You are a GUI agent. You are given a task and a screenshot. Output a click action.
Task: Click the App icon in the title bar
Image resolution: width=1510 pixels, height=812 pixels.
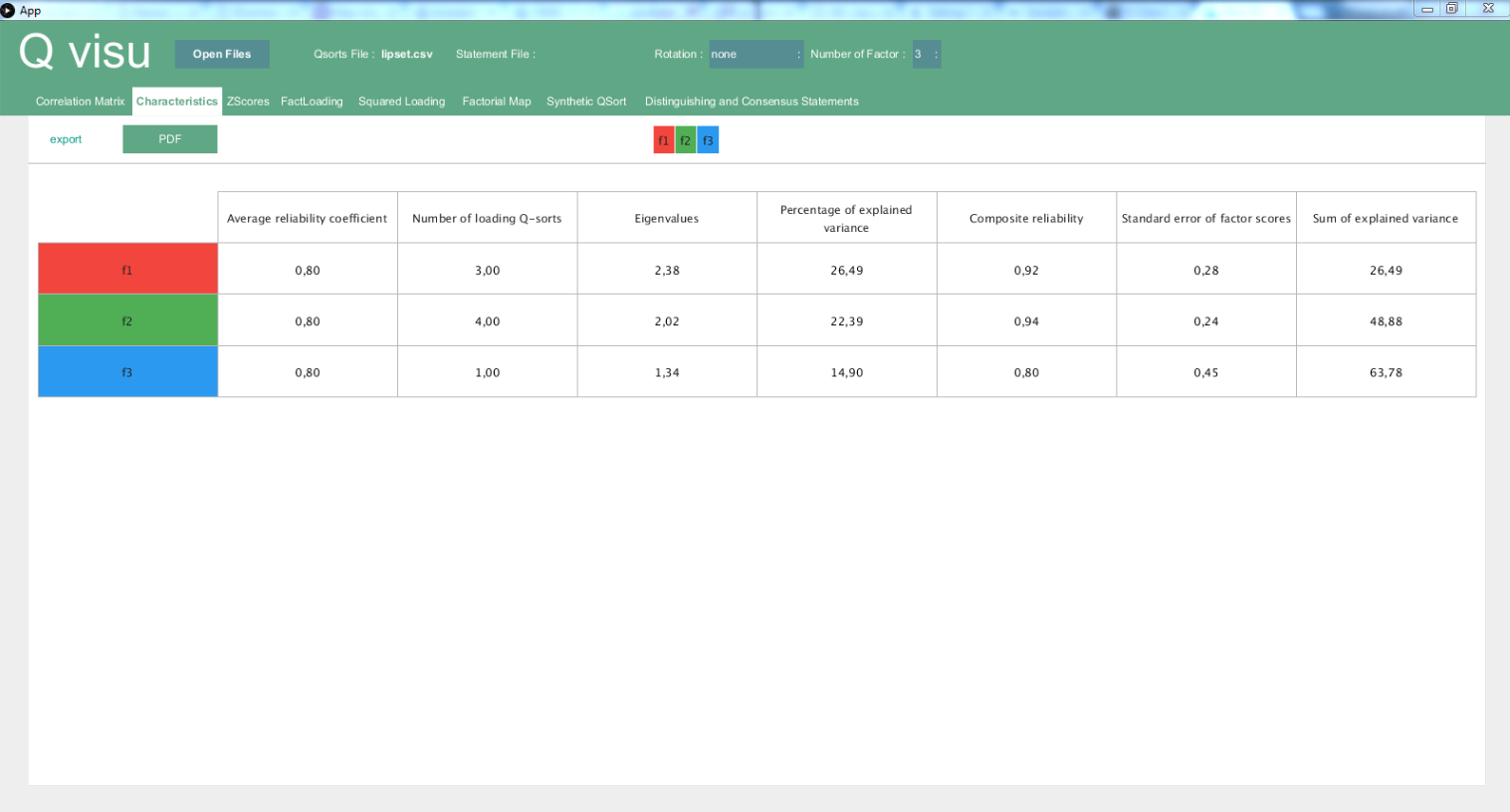(8, 10)
